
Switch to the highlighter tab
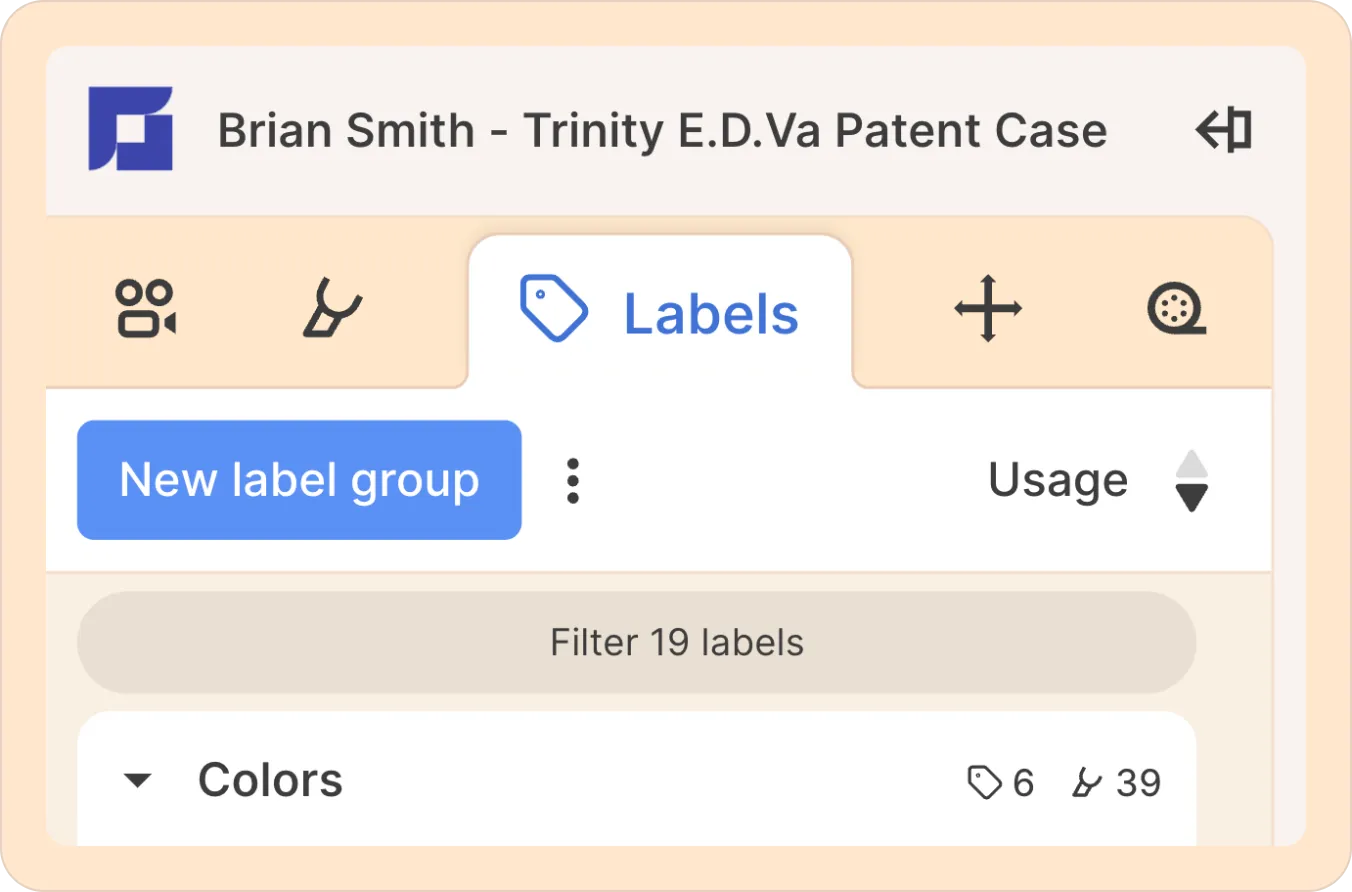point(332,308)
